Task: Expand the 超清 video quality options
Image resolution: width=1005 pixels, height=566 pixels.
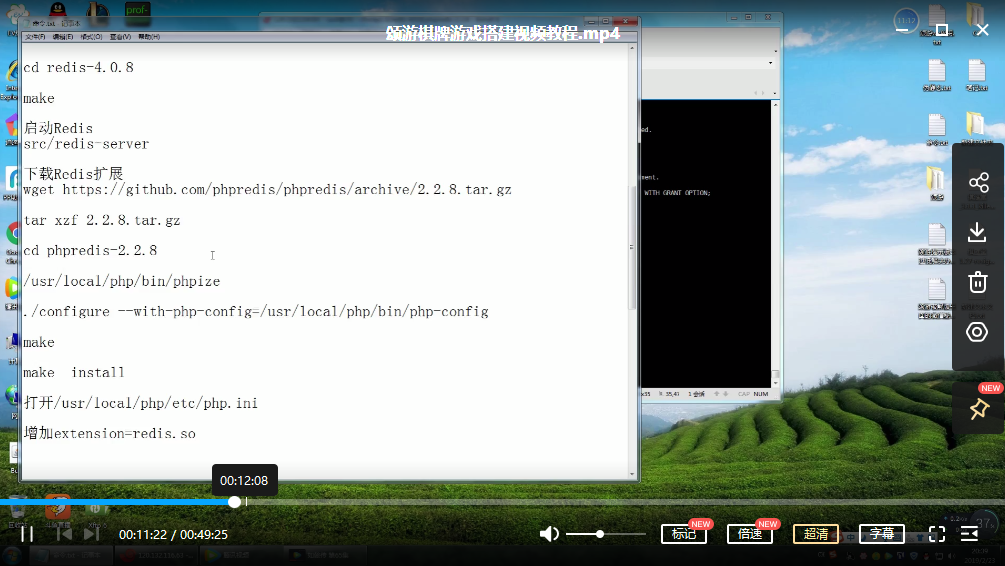Action: 816,534
